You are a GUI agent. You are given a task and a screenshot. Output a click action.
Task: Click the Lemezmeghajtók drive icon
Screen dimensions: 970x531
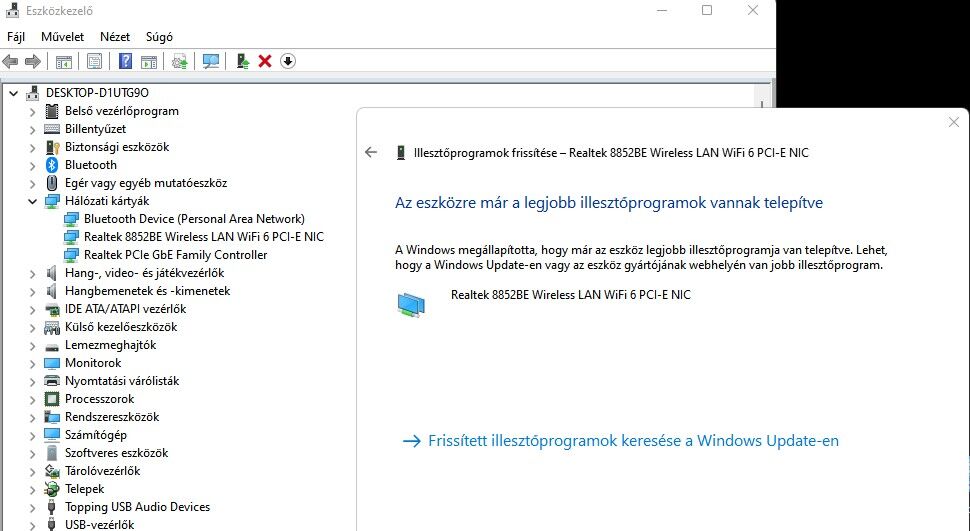52,347
